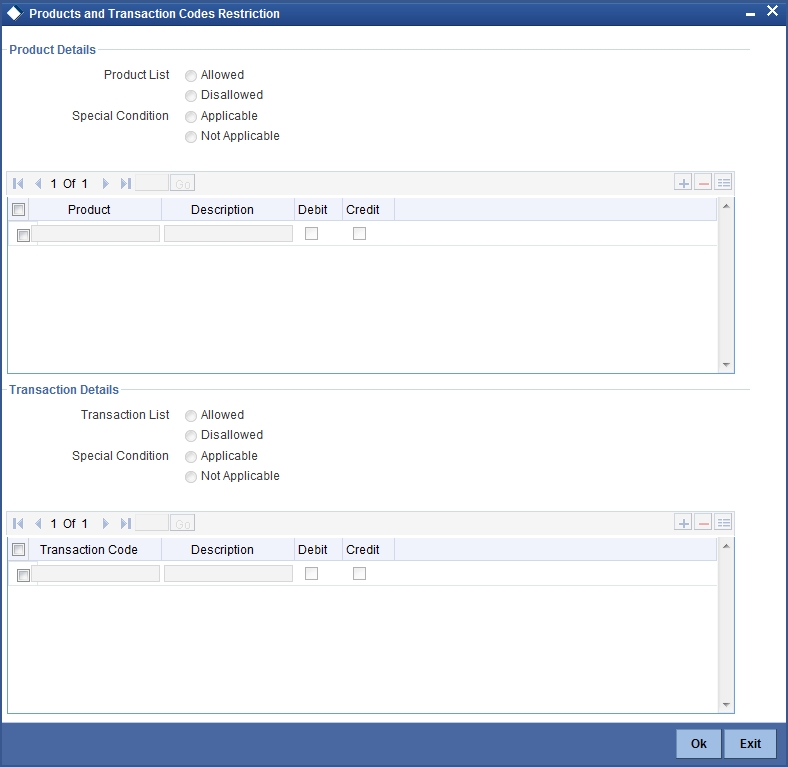The height and width of the screenshot is (767, 788).
Task: Select Disallowed for Transaction List
Action: point(190,436)
